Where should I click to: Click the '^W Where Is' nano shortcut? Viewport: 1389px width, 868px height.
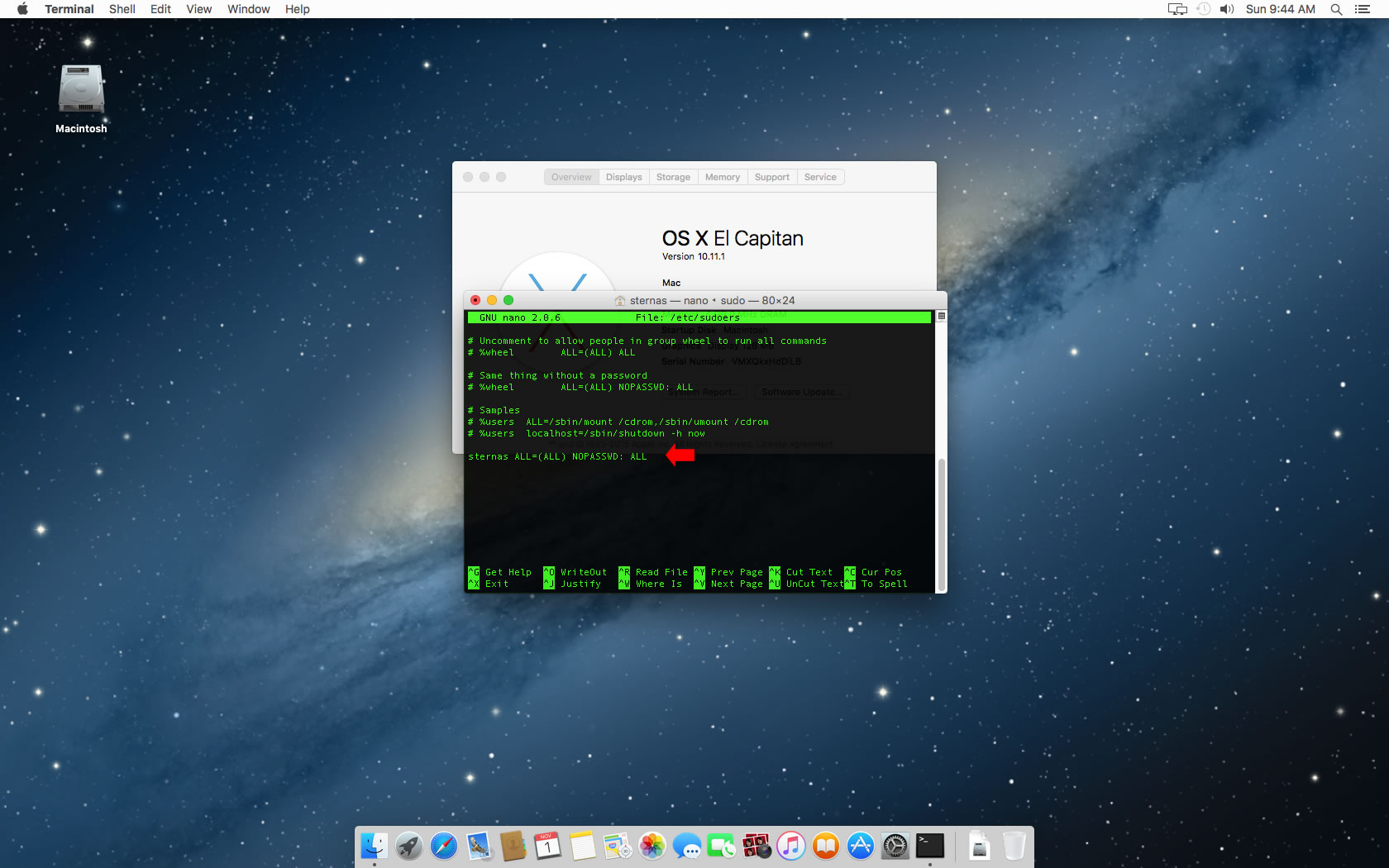(x=651, y=584)
